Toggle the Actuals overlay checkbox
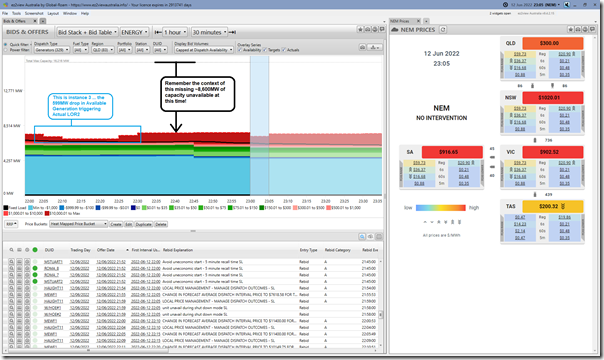Viewport: 604px width, 360px height. (284, 50)
